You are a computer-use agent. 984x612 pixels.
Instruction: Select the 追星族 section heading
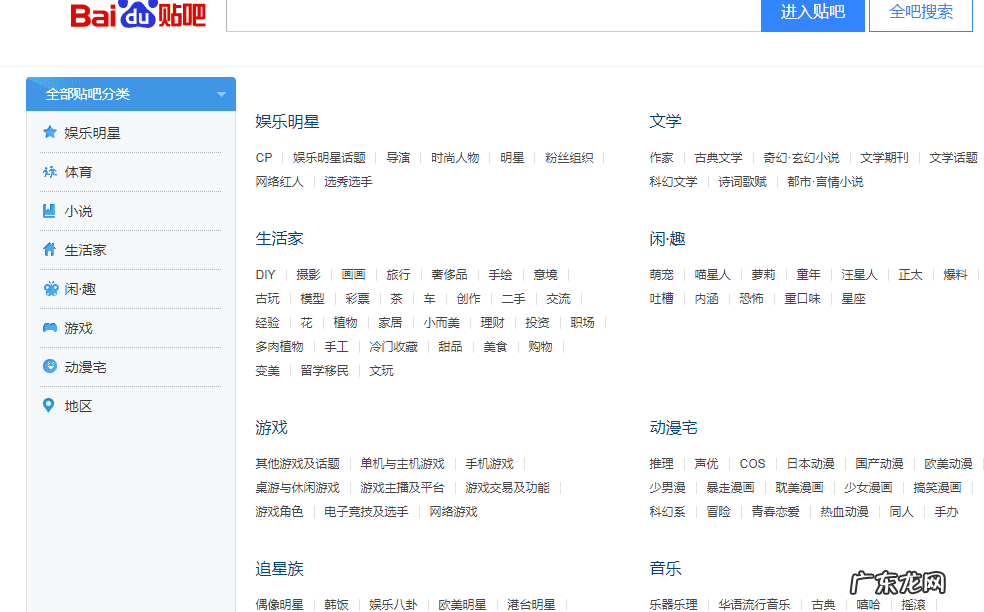coord(277,568)
